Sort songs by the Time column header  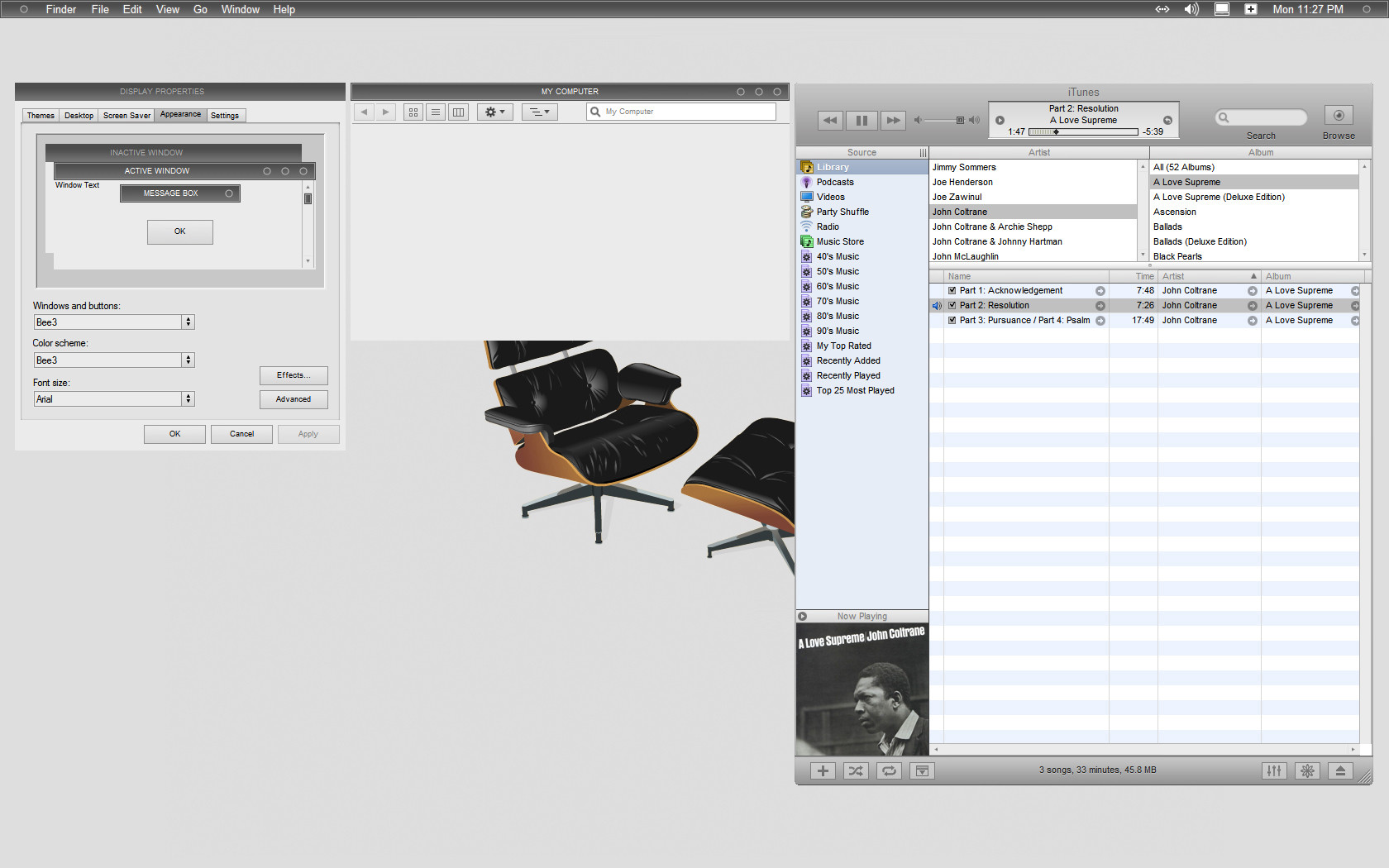point(1134,276)
